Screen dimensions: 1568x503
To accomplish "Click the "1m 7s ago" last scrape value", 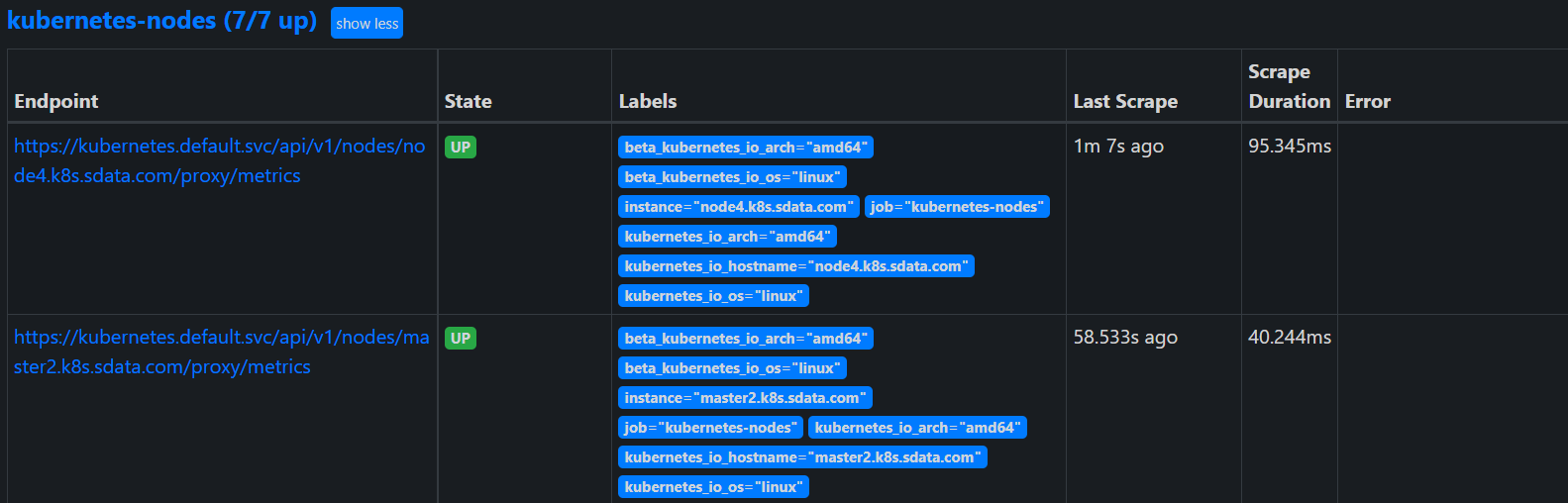I will [1118, 147].
